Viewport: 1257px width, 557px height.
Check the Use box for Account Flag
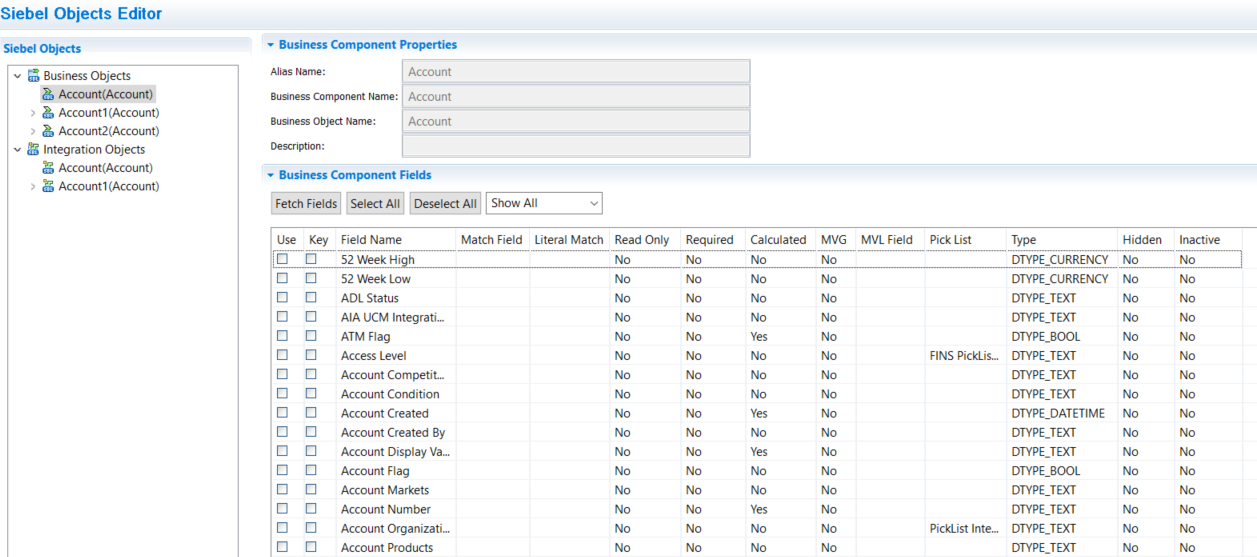pos(282,470)
